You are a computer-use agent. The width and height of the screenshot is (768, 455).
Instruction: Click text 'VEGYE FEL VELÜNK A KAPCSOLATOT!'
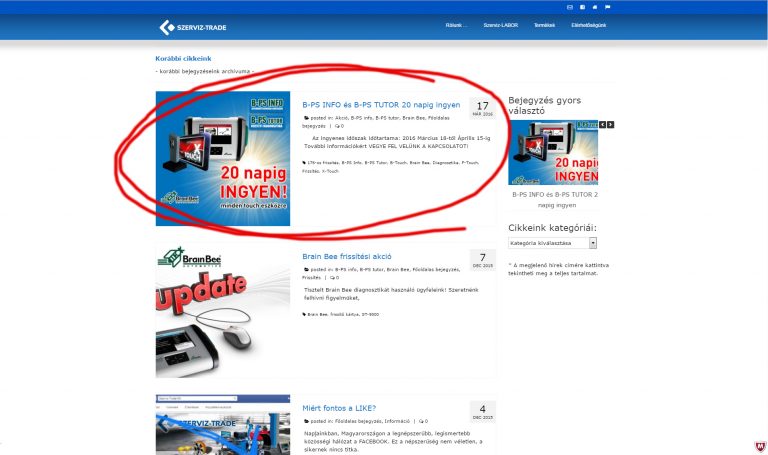coord(420,146)
